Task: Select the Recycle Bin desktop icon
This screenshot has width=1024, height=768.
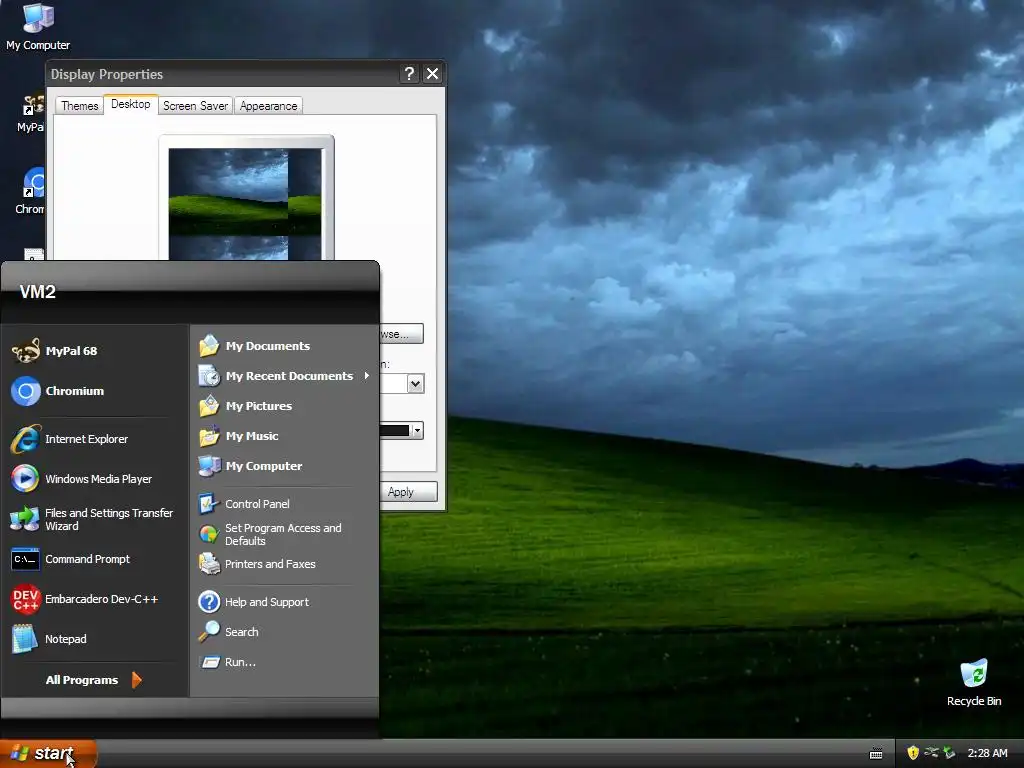Action: point(974,682)
